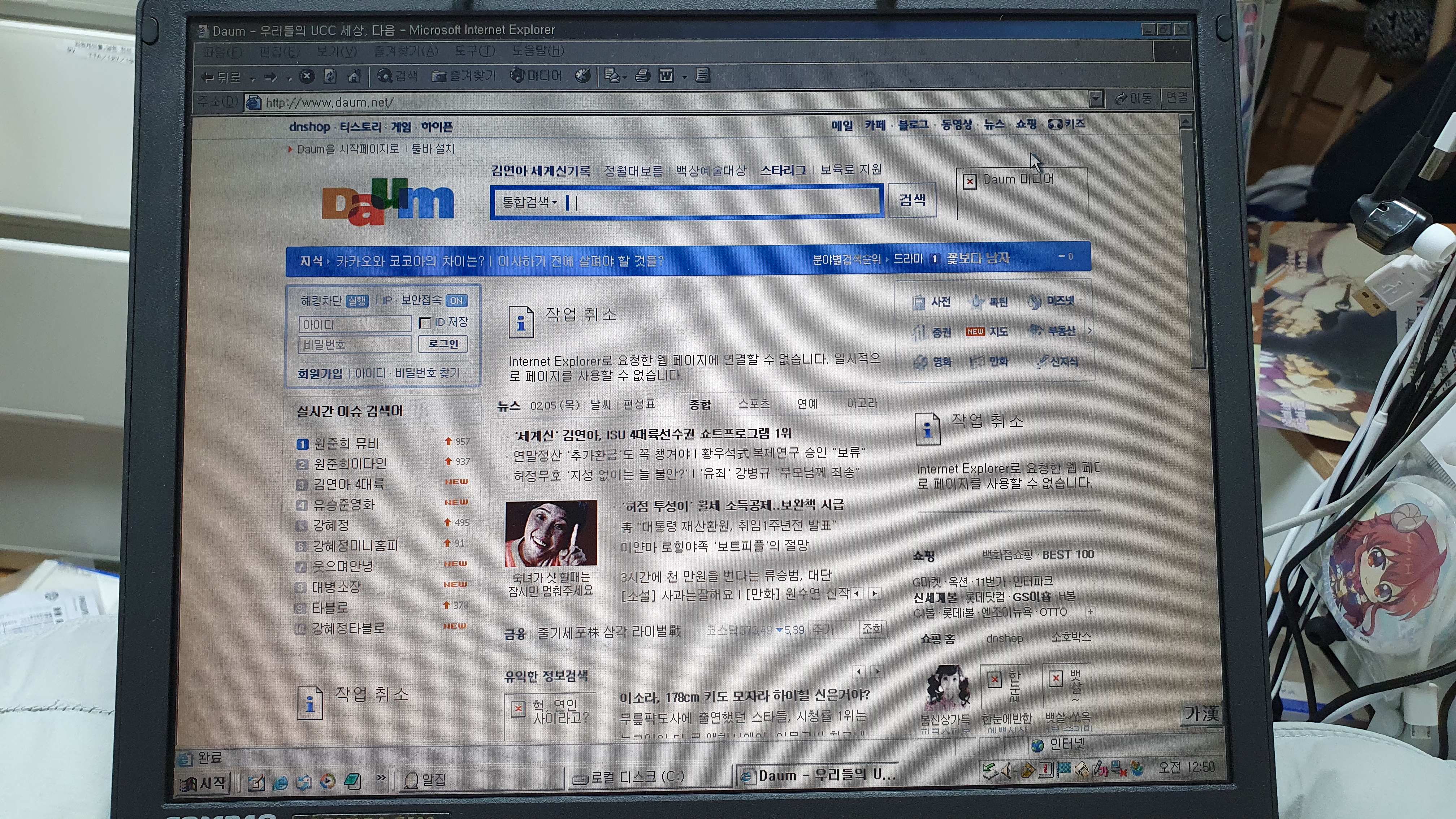Click the Stop button in IE toolbar
The width and height of the screenshot is (1456, 819).
[x=306, y=76]
